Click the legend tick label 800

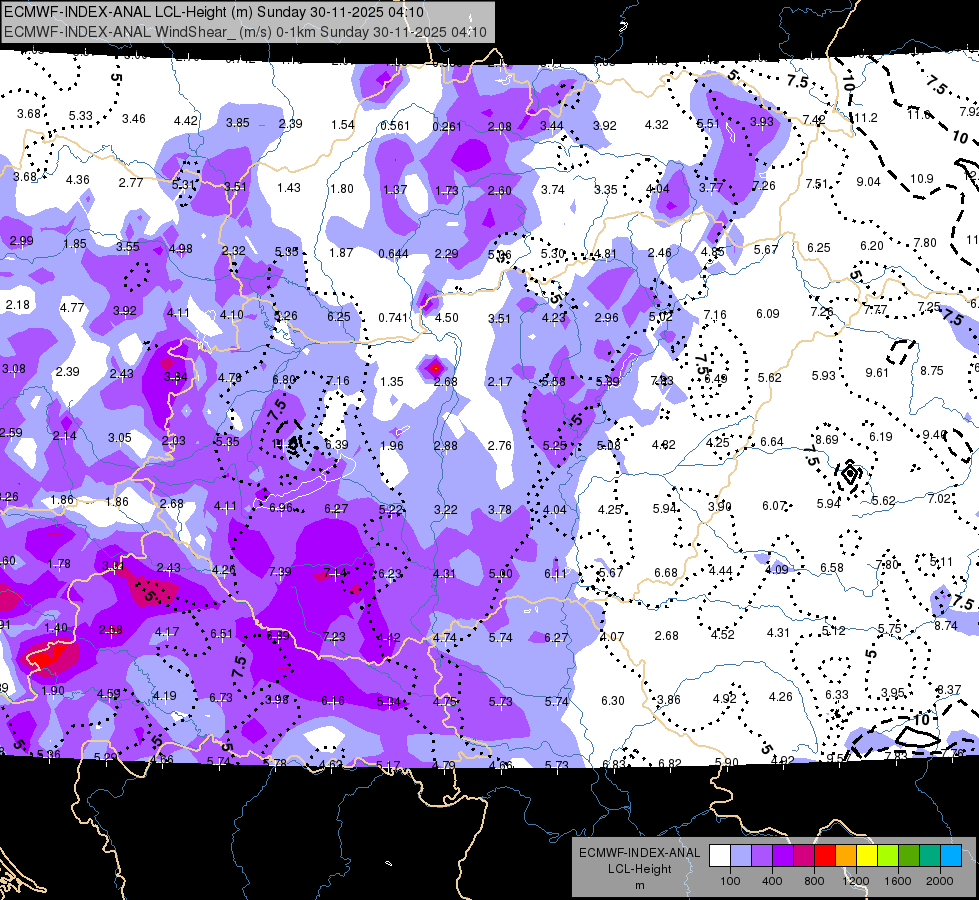(x=814, y=881)
